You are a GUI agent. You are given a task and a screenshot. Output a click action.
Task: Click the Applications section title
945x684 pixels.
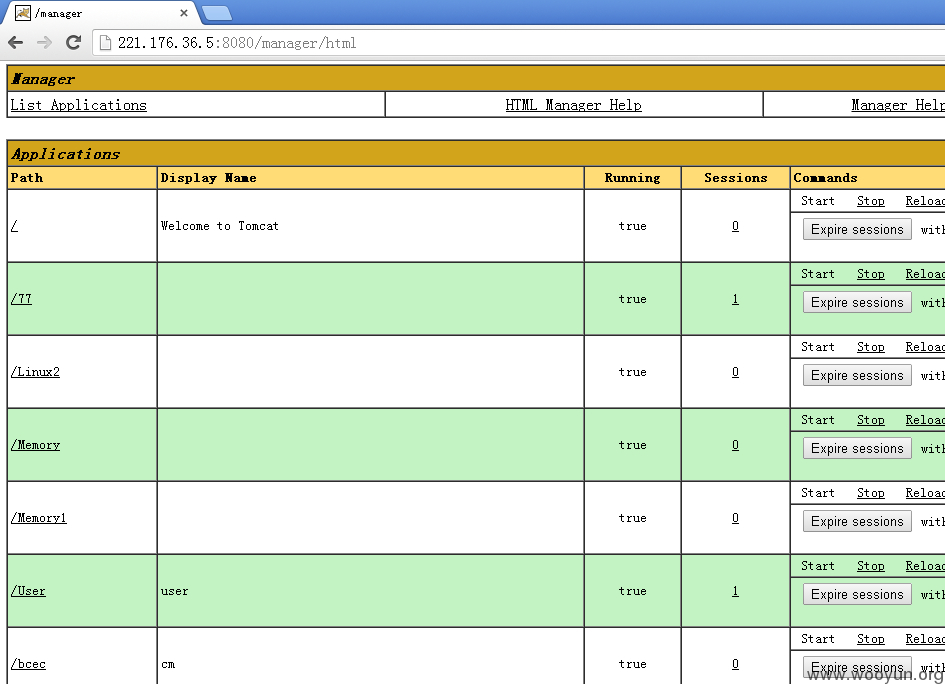tap(66, 154)
